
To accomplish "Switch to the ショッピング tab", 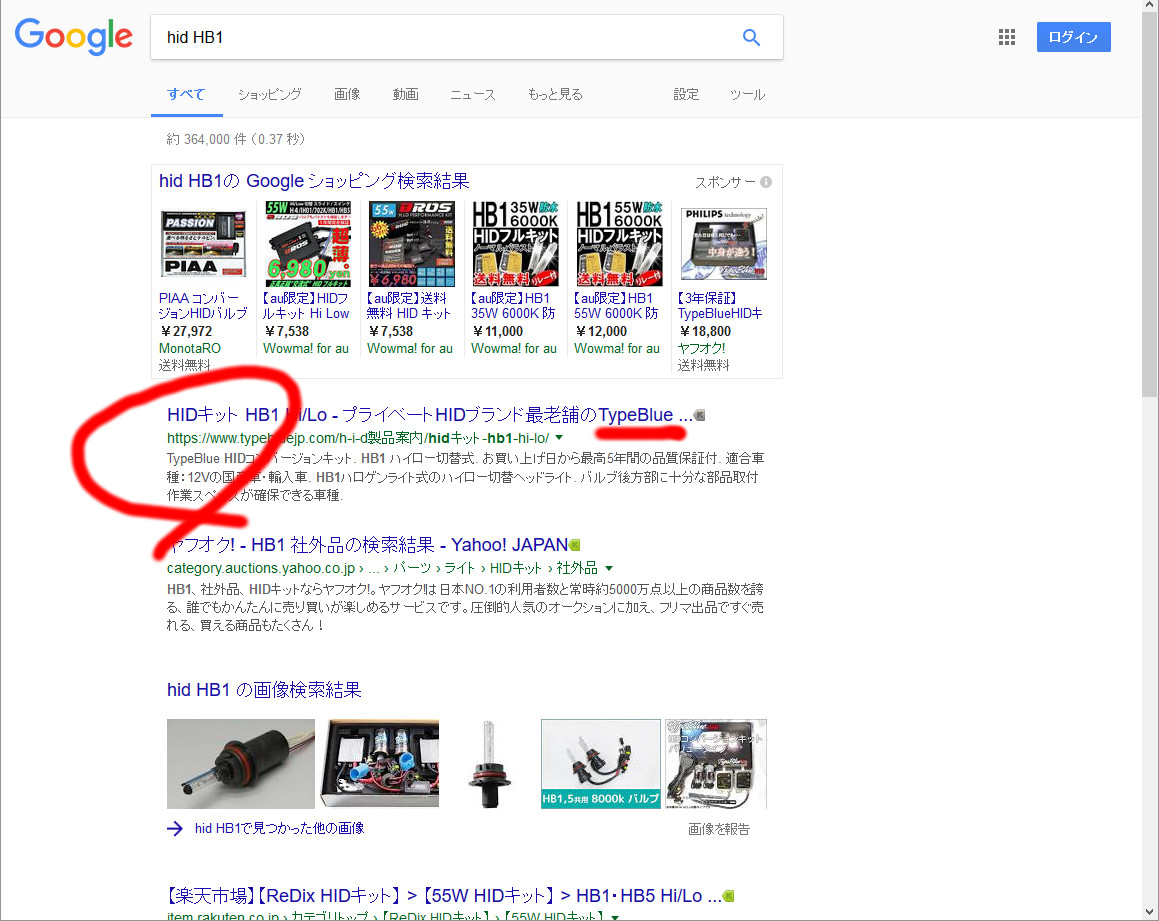I will [269, 95].
